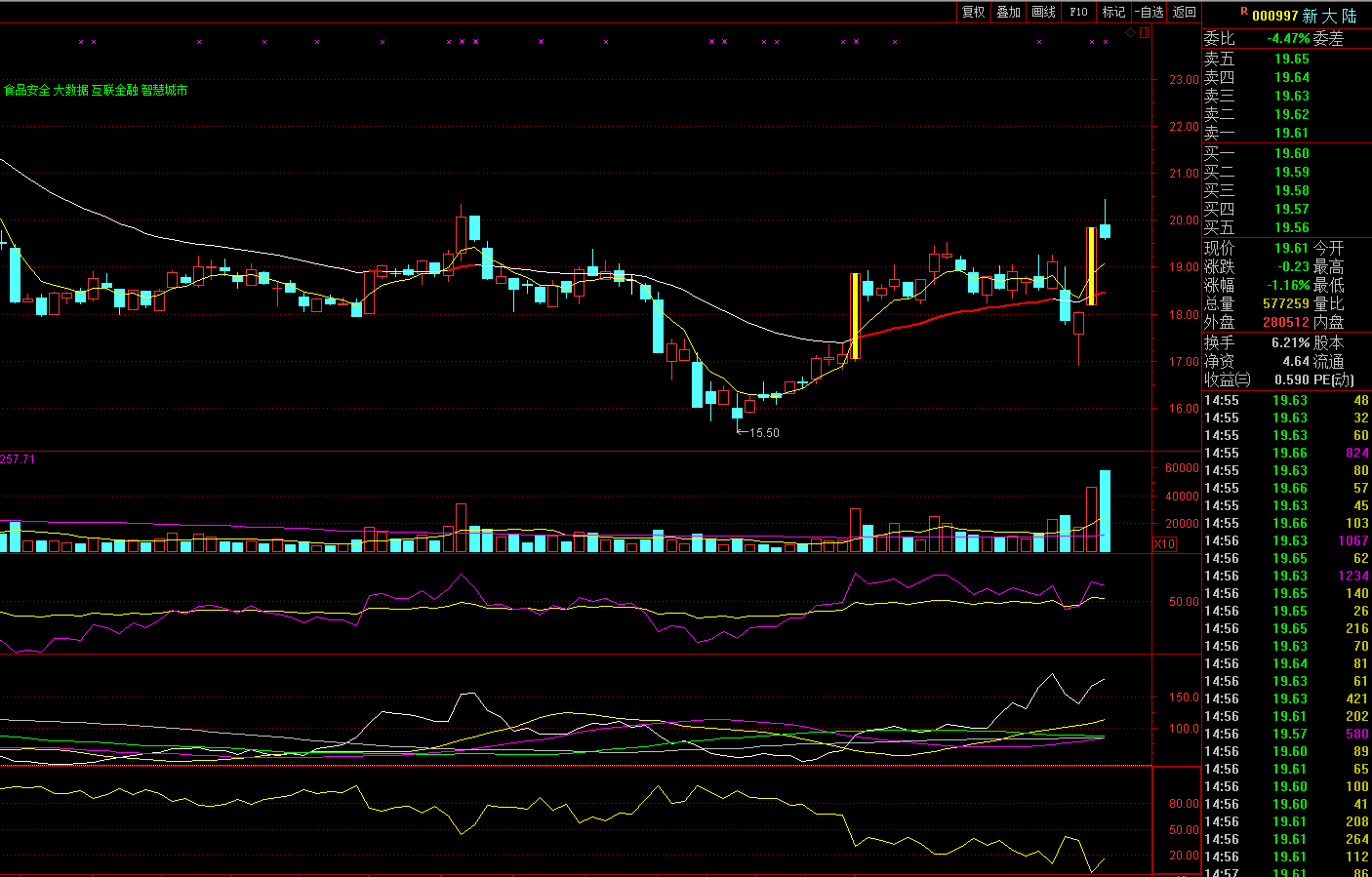Click the red R marker beside stock code
This screenshot has height=877, width=1372.
pos(1244,12)
